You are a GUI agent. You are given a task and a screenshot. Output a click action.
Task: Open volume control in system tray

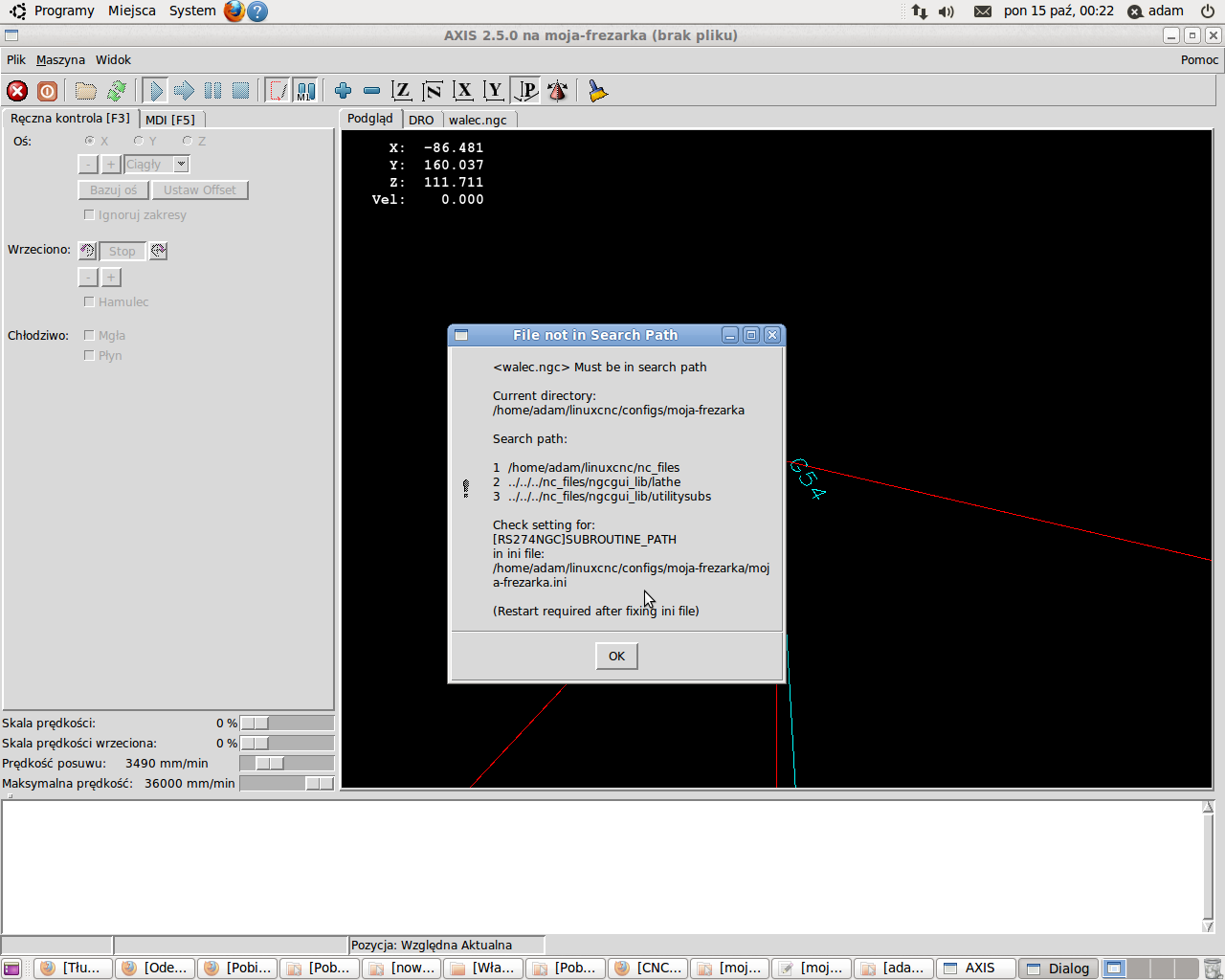click(x=947, y=11)
